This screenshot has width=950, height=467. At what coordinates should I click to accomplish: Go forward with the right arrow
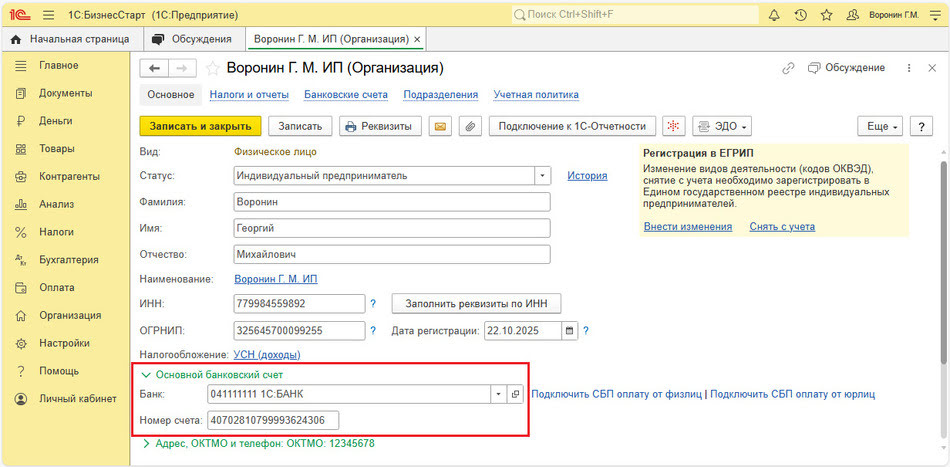(182, 69)
